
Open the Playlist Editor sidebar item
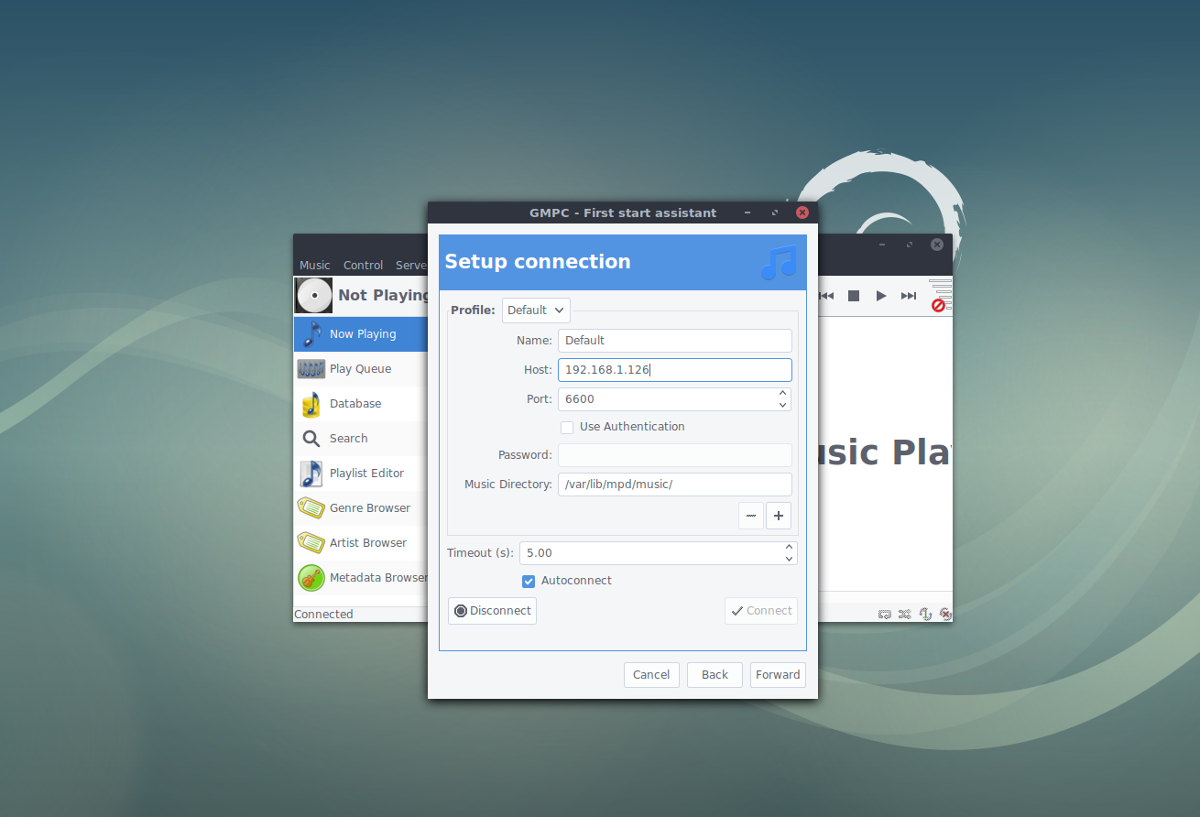(361, 473)
